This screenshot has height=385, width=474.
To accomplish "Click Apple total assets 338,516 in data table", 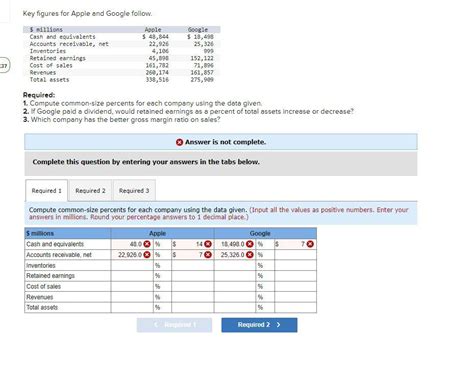I will [x=157, y=80].
